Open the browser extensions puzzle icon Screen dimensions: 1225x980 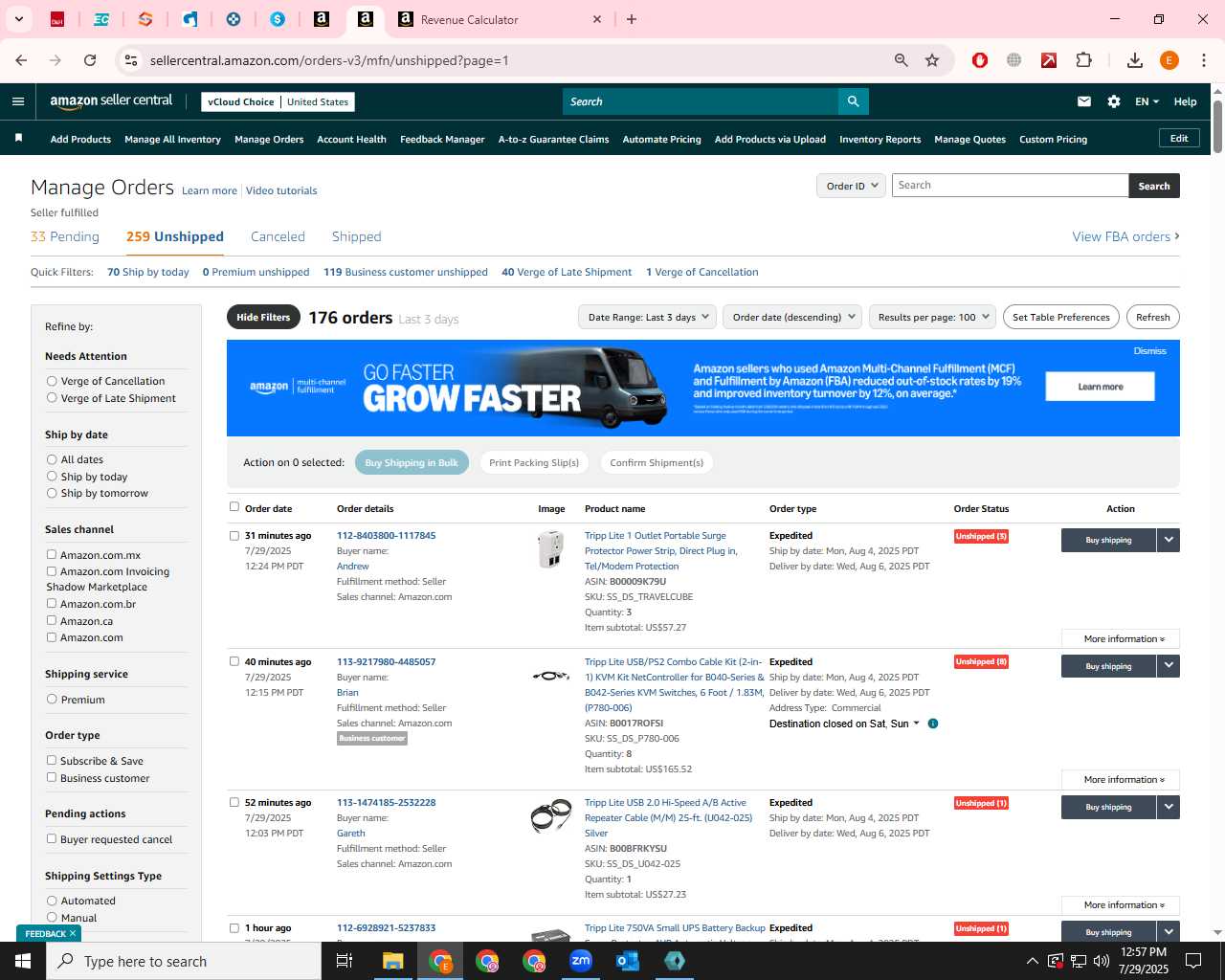1083,60
